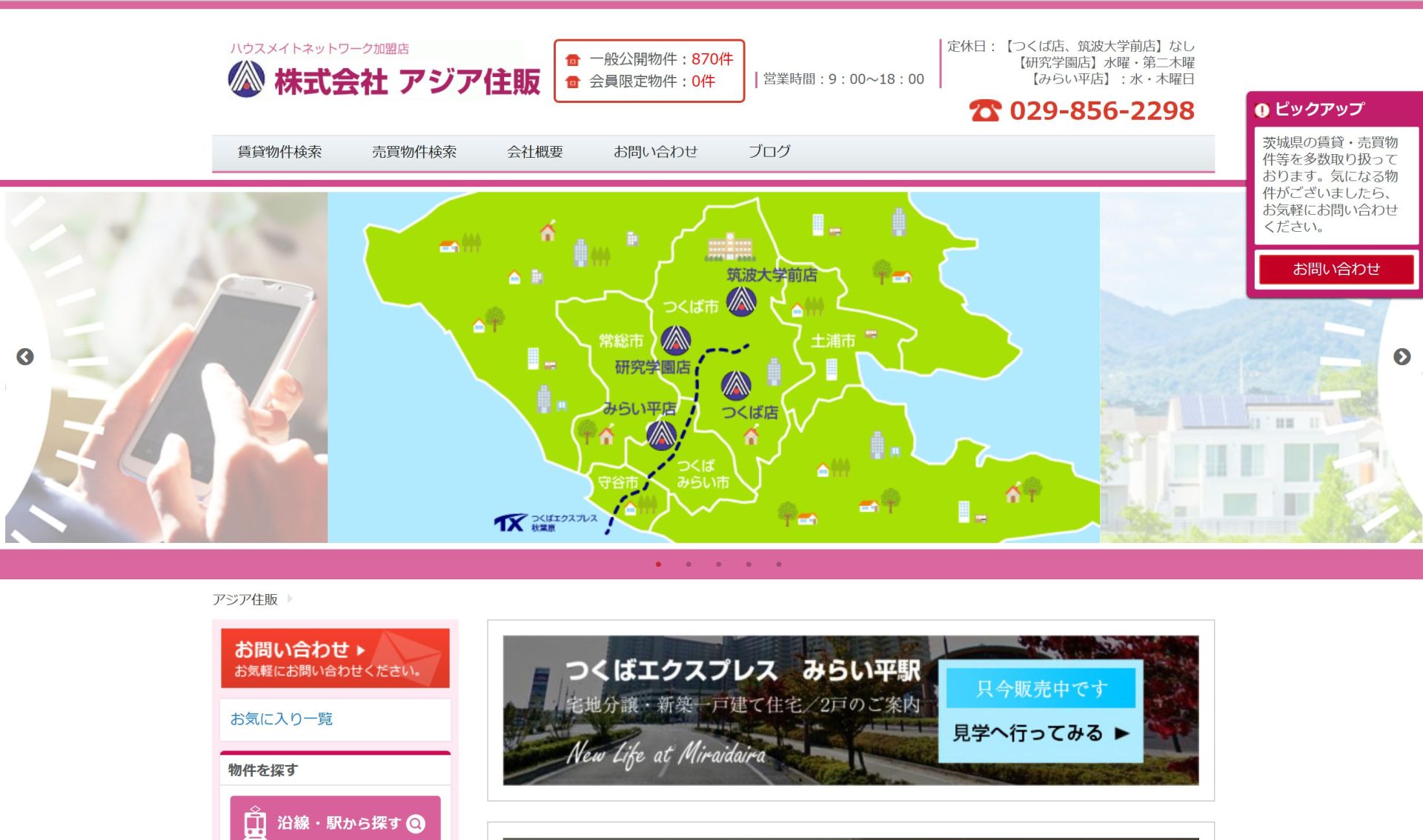Click the 研究学園店 marker on map
The width and height of the screenshot is (1423, 840).
676,341
